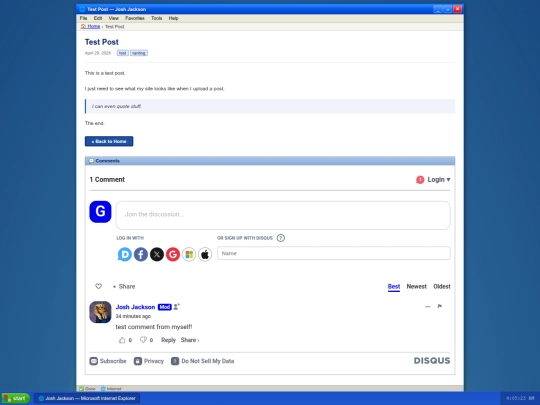Click the 'test comment from myself!' text
Screen dimensions: 540x405
pyautogui.click(x=154, y=327)
